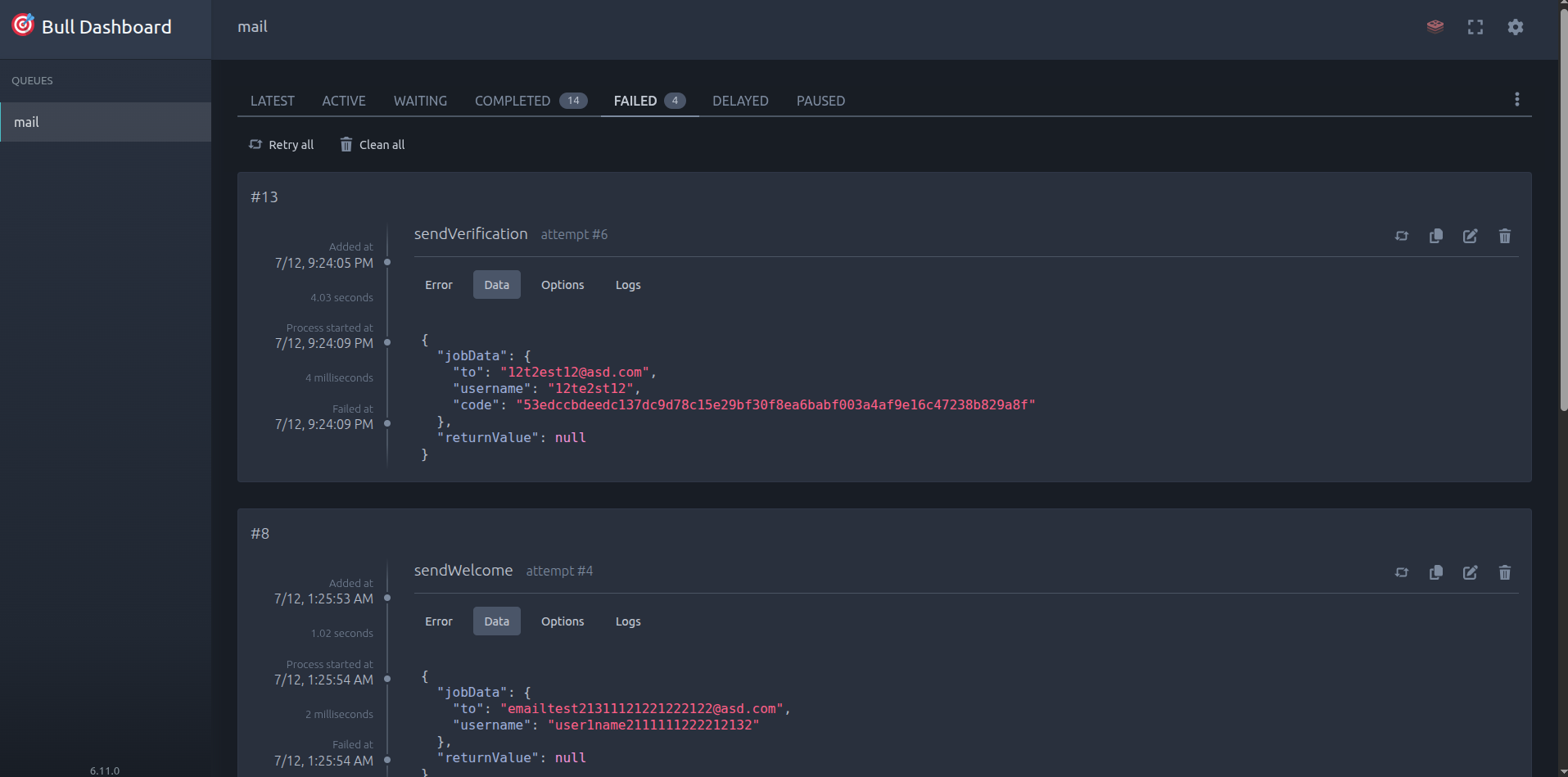Click the email 12t2est12@asd.com value
This screenshot has height=777, width=1568.
pos(575,373)
